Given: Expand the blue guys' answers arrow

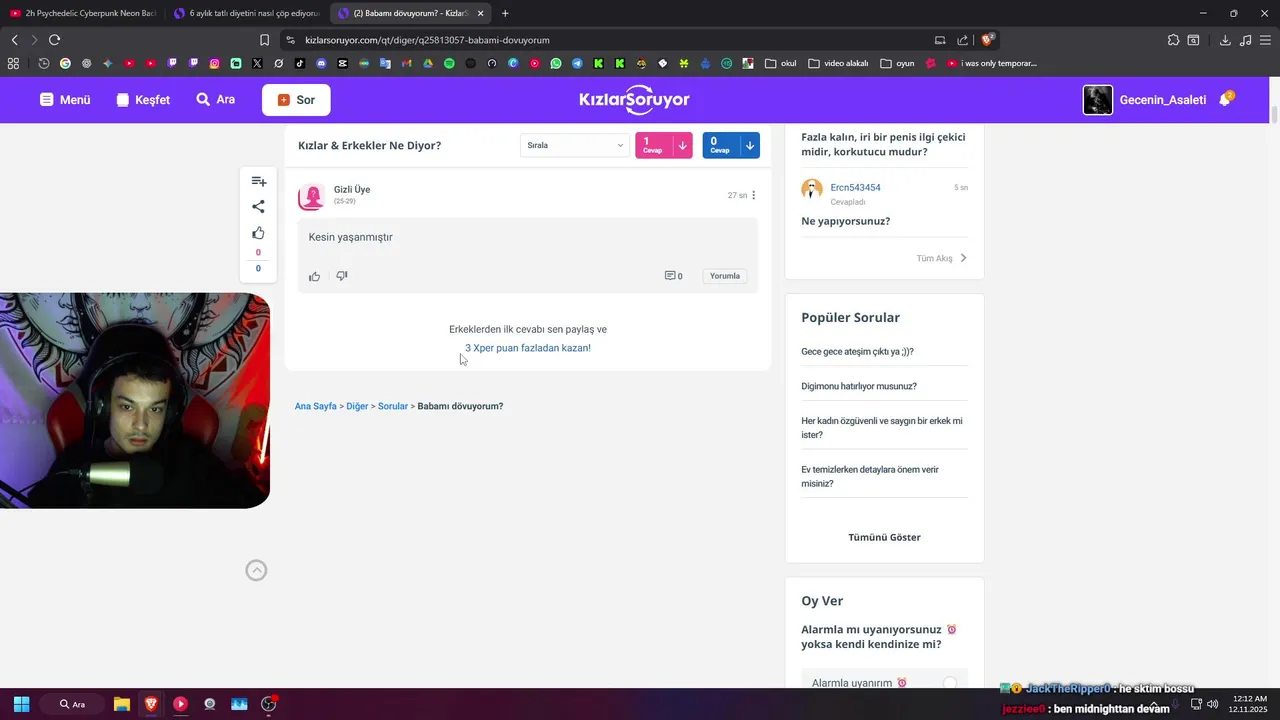Looking at the screenshot, I should (749, 145).
